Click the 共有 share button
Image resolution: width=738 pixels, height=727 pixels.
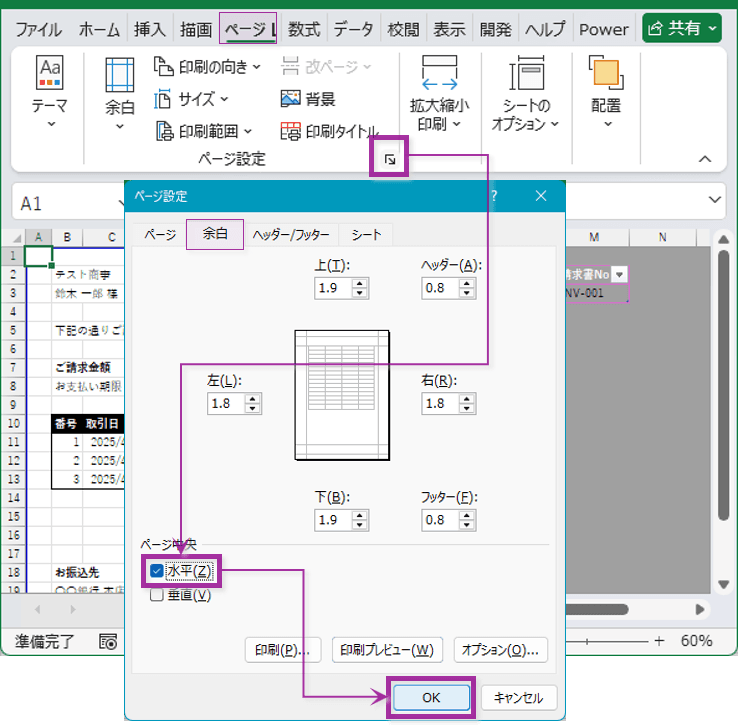pyautogui.click(x=682, y=29)
